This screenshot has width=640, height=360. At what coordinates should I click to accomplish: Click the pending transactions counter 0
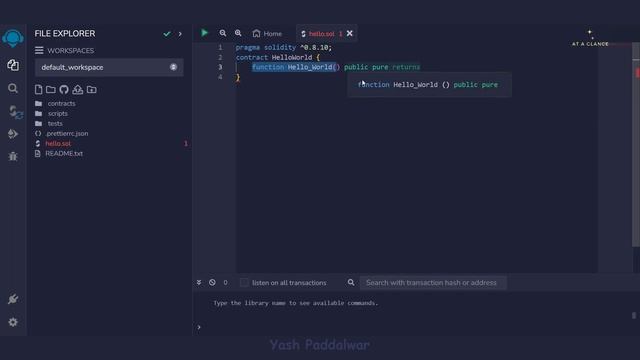[x=225, y=282]
